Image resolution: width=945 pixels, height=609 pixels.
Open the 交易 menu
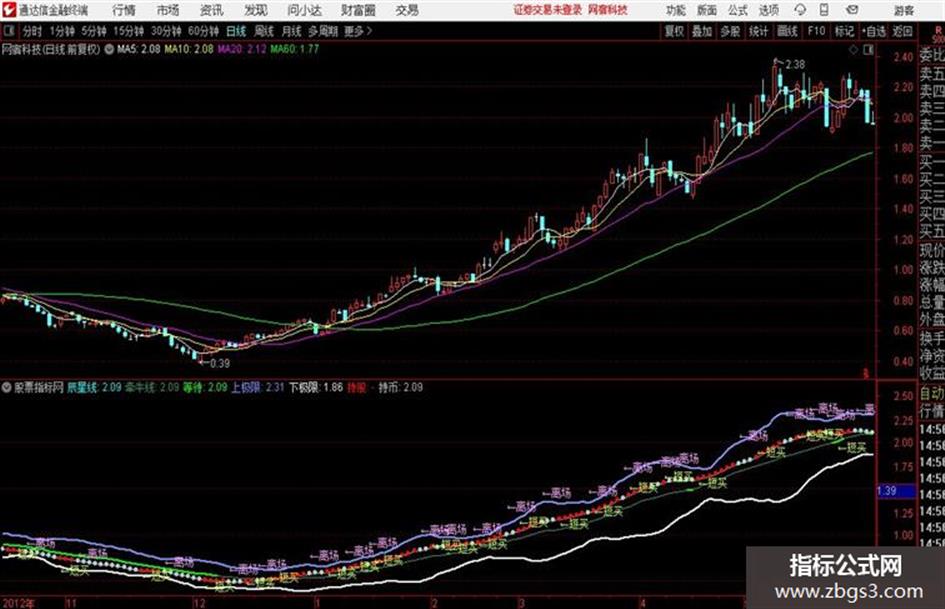[x=407, y=10]
